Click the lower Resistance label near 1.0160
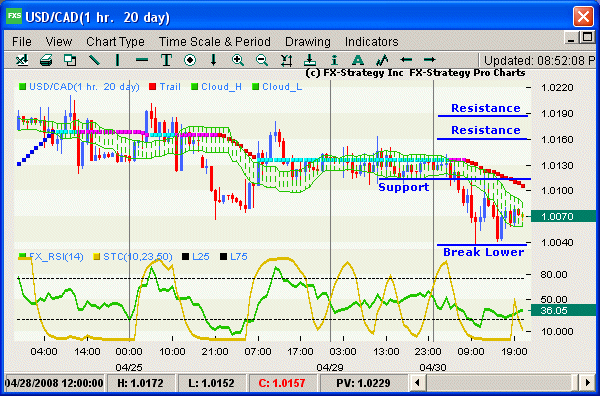The height and width of the screenshot is (396, 600). (x=486, y=130)
